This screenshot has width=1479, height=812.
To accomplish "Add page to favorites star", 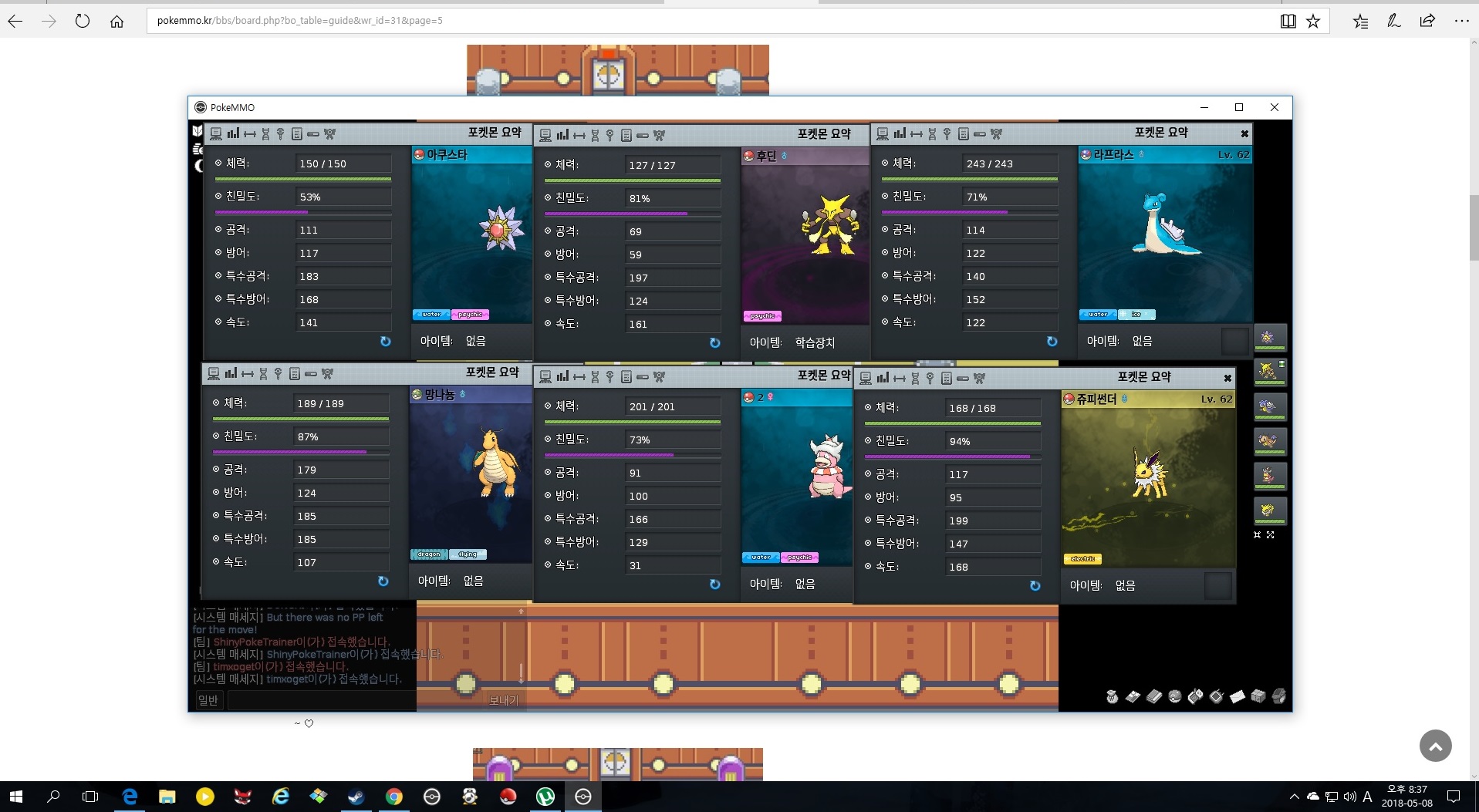I will point(1313,22).
